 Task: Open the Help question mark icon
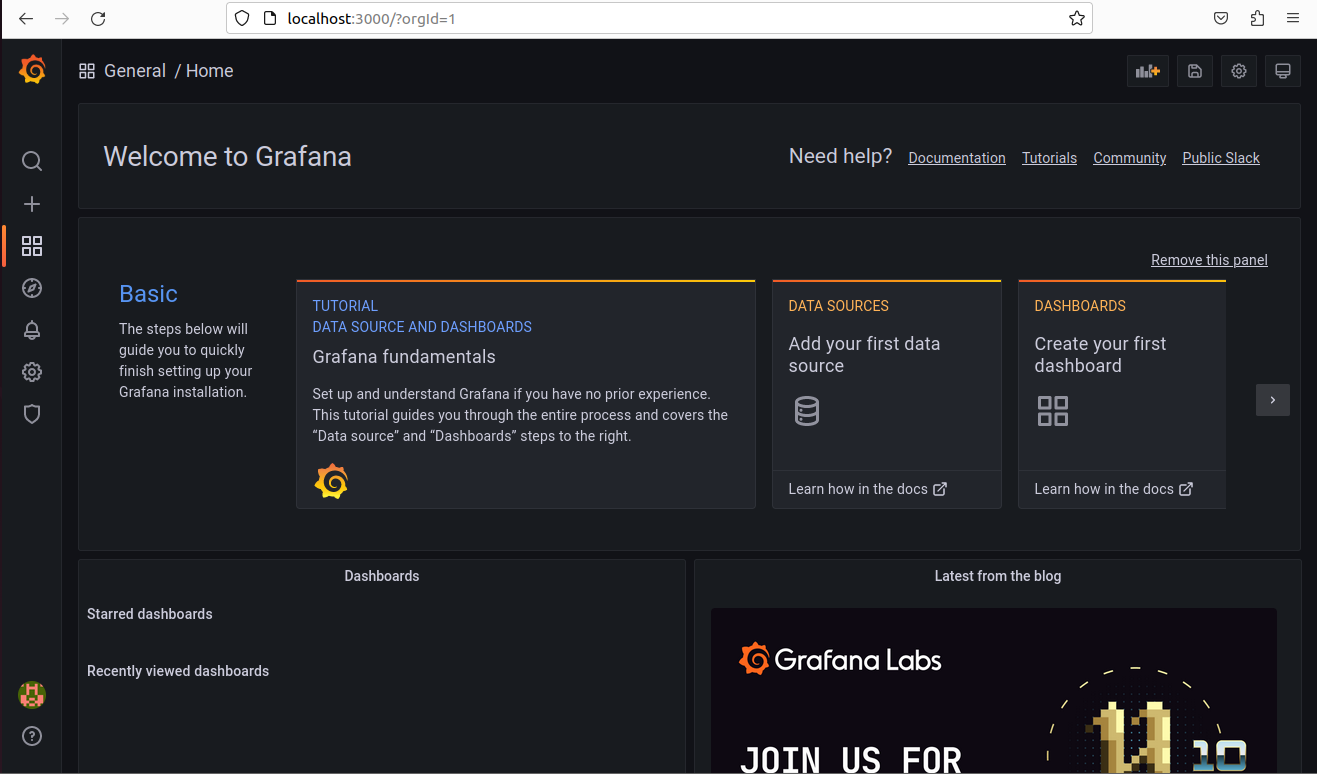(32, 737)
